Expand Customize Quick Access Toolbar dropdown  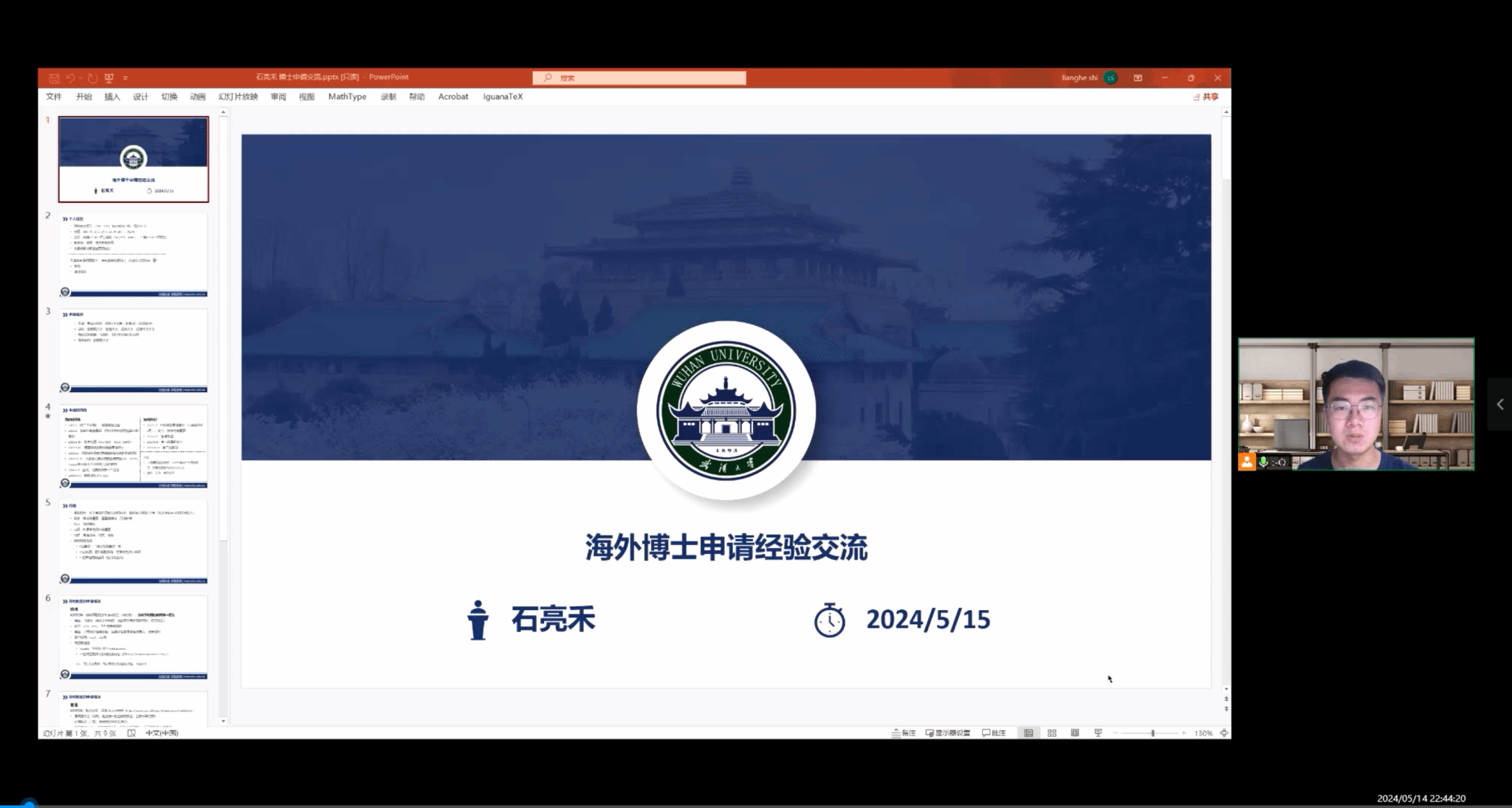pyautogui.click(x=126, y=78)
